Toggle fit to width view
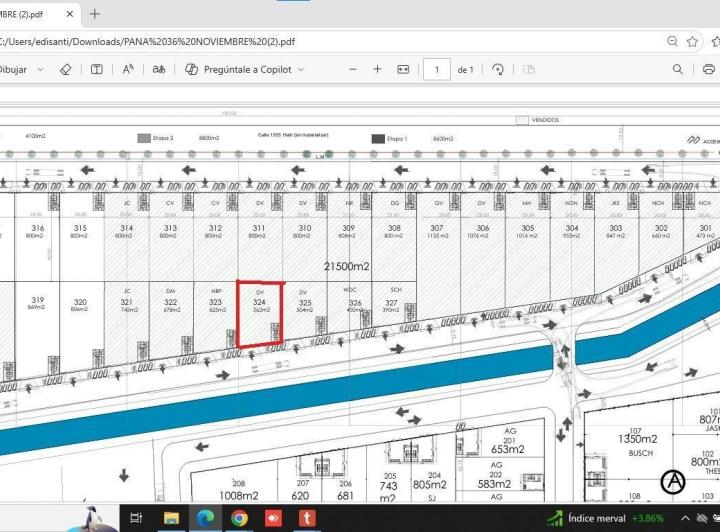Screen dimensions: 720x532 coord(403,70)
